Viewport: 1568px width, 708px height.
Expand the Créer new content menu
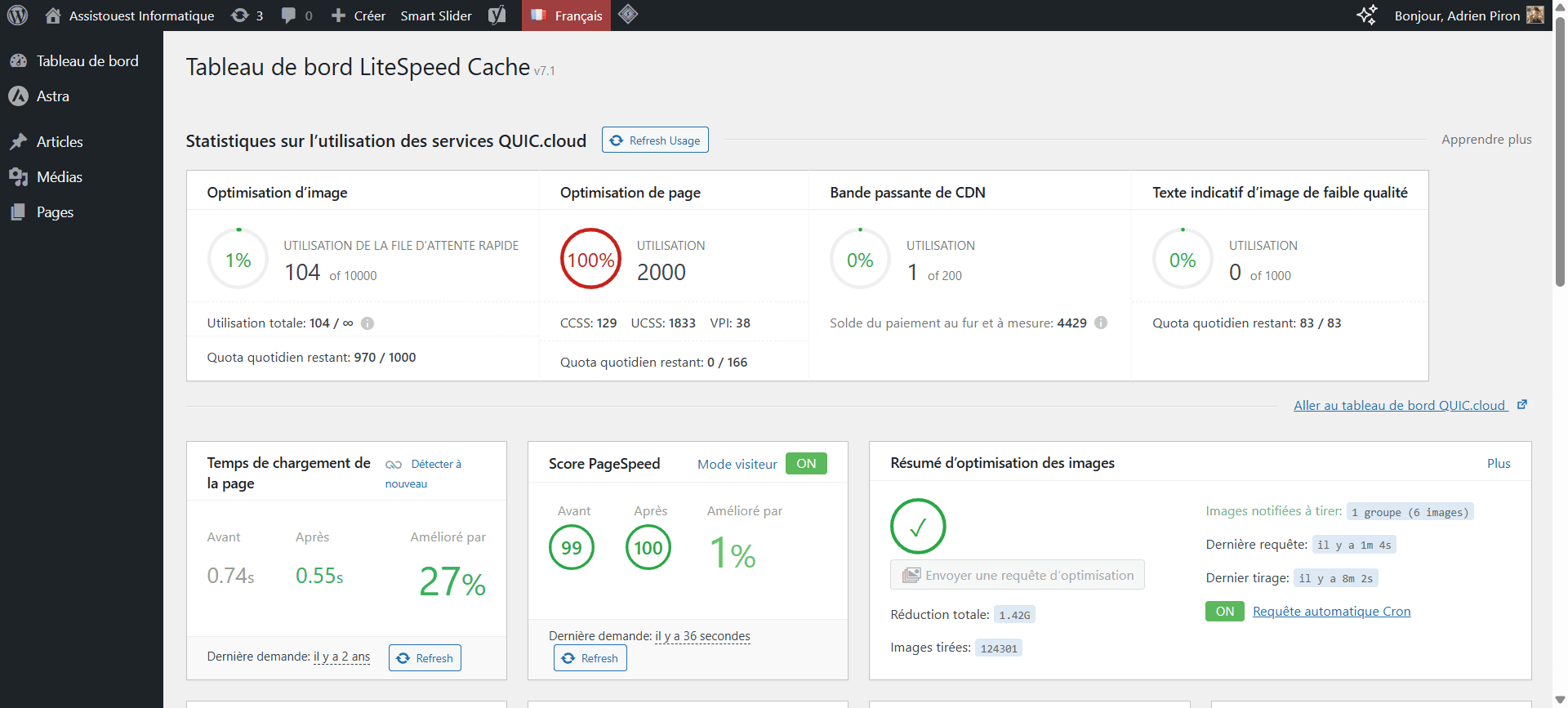[x=359, y=16]
